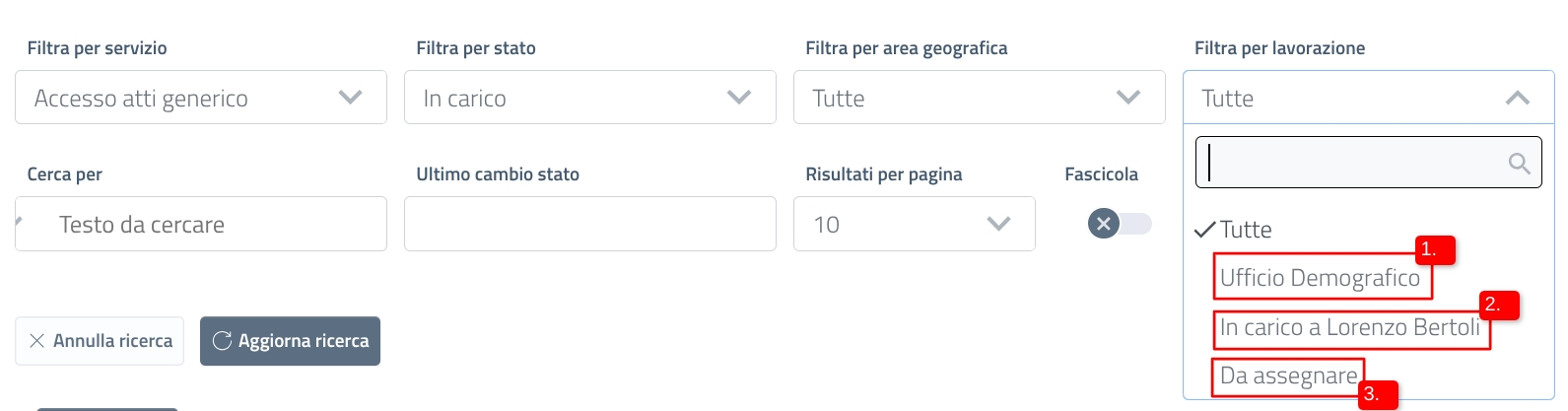1568x411 pixels.
Task: Click chevron arrow of Risultati per pagina
Action: (998, 224)
